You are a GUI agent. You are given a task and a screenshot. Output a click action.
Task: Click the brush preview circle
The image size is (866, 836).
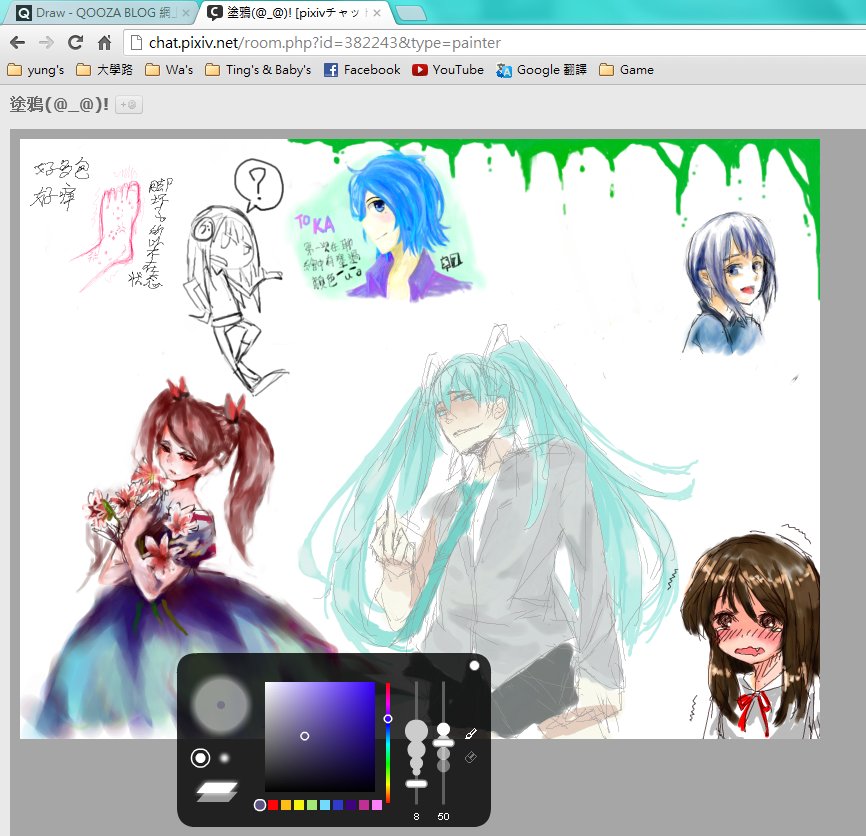pos(221,705)
